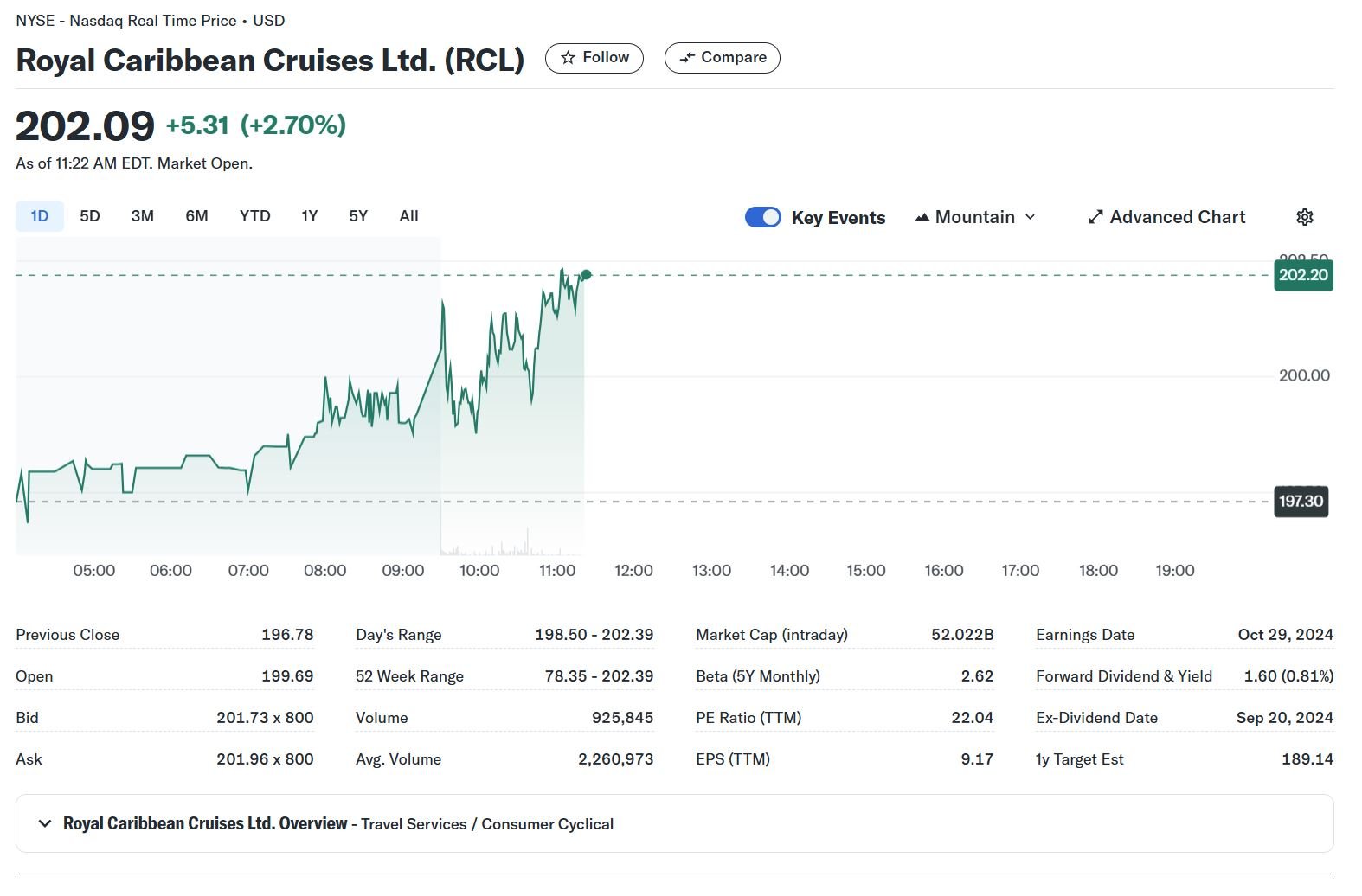This screenshot has height=896, width=1362.
Task: Click the 197.30 previous close label
Action: 1301,502
